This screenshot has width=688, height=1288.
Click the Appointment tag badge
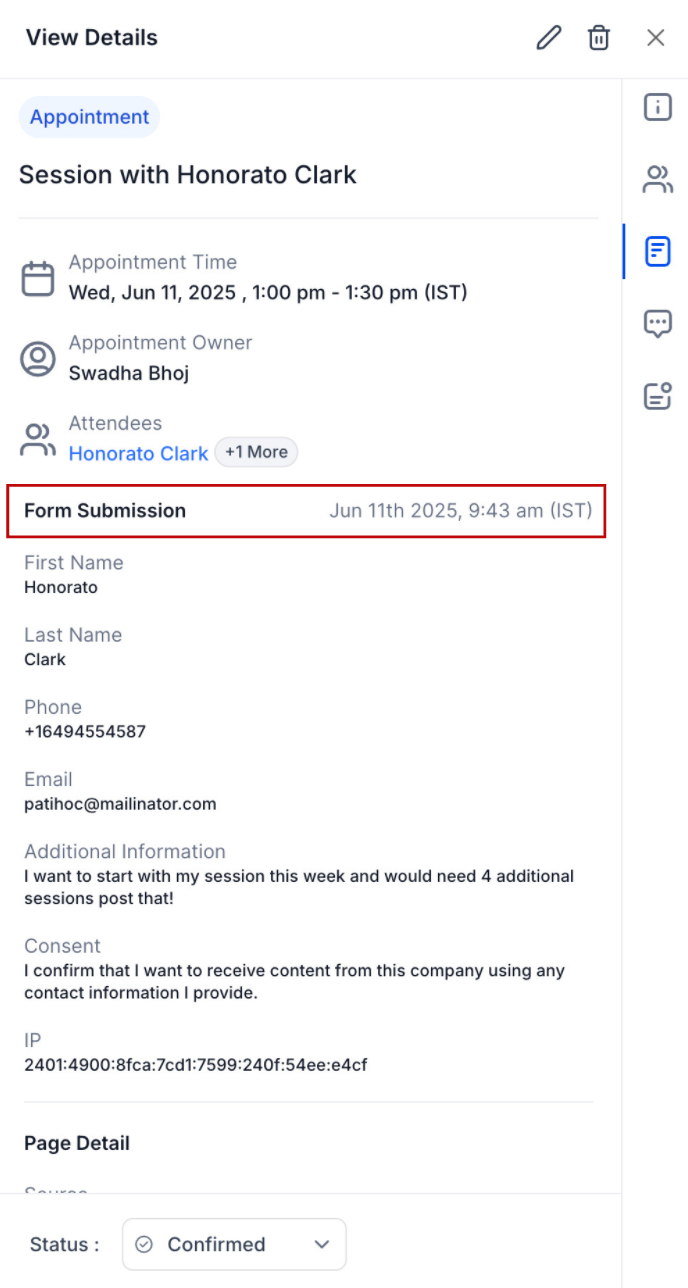(89, 117)
